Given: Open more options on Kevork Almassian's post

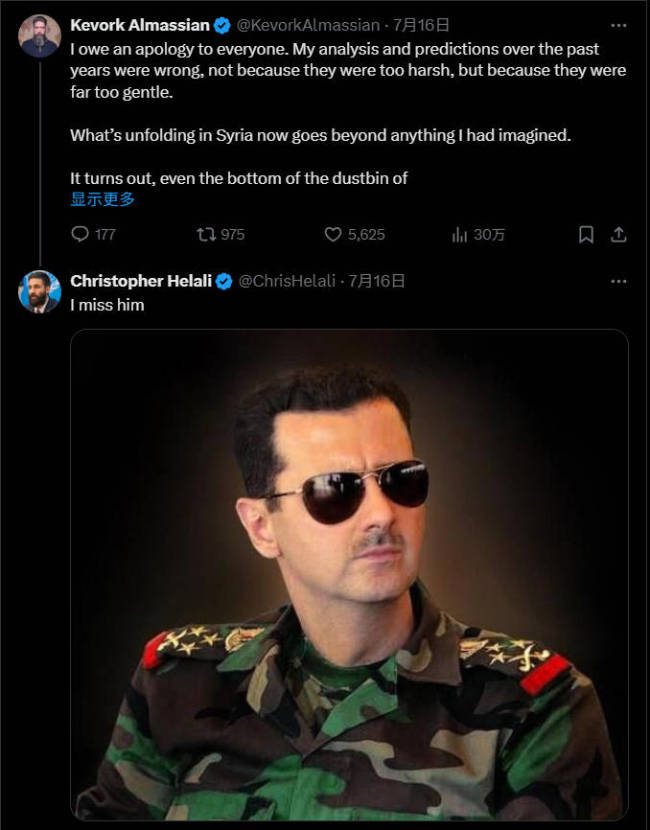Looking at the screenshot, I should tap(618, 25).
